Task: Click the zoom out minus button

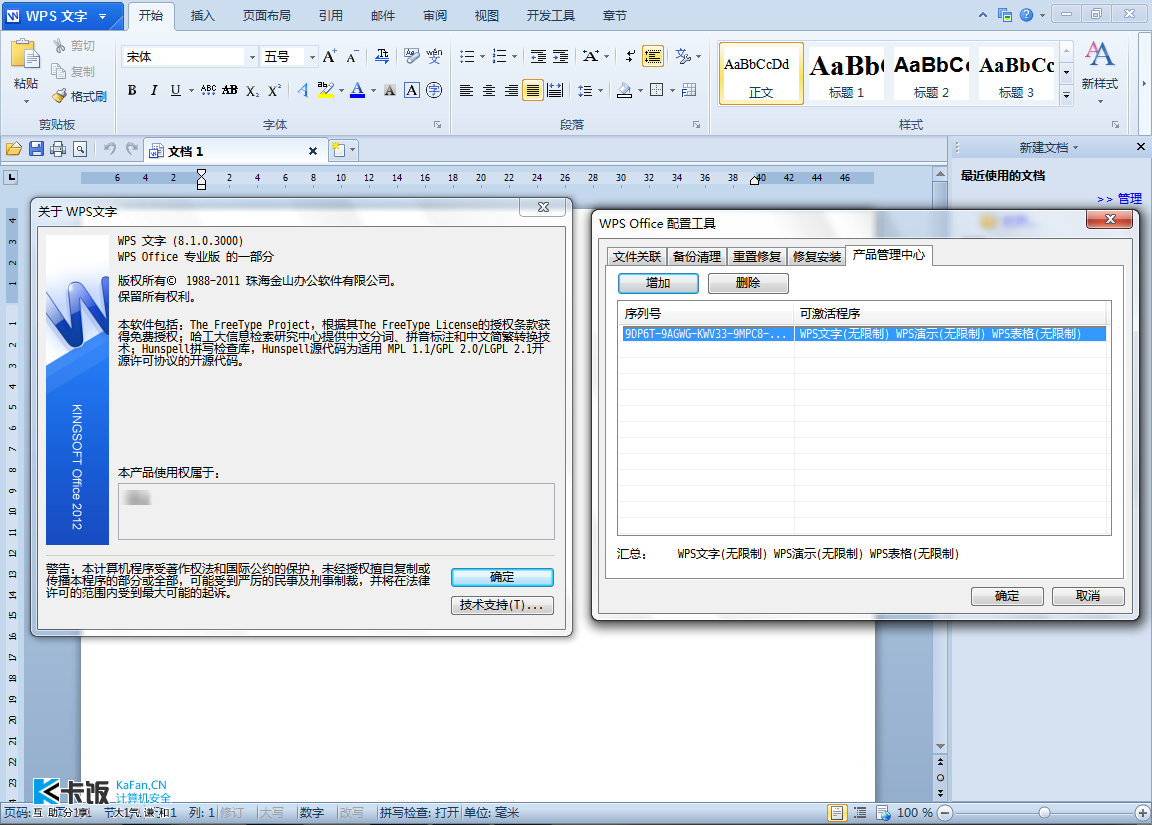Action: 946,813
